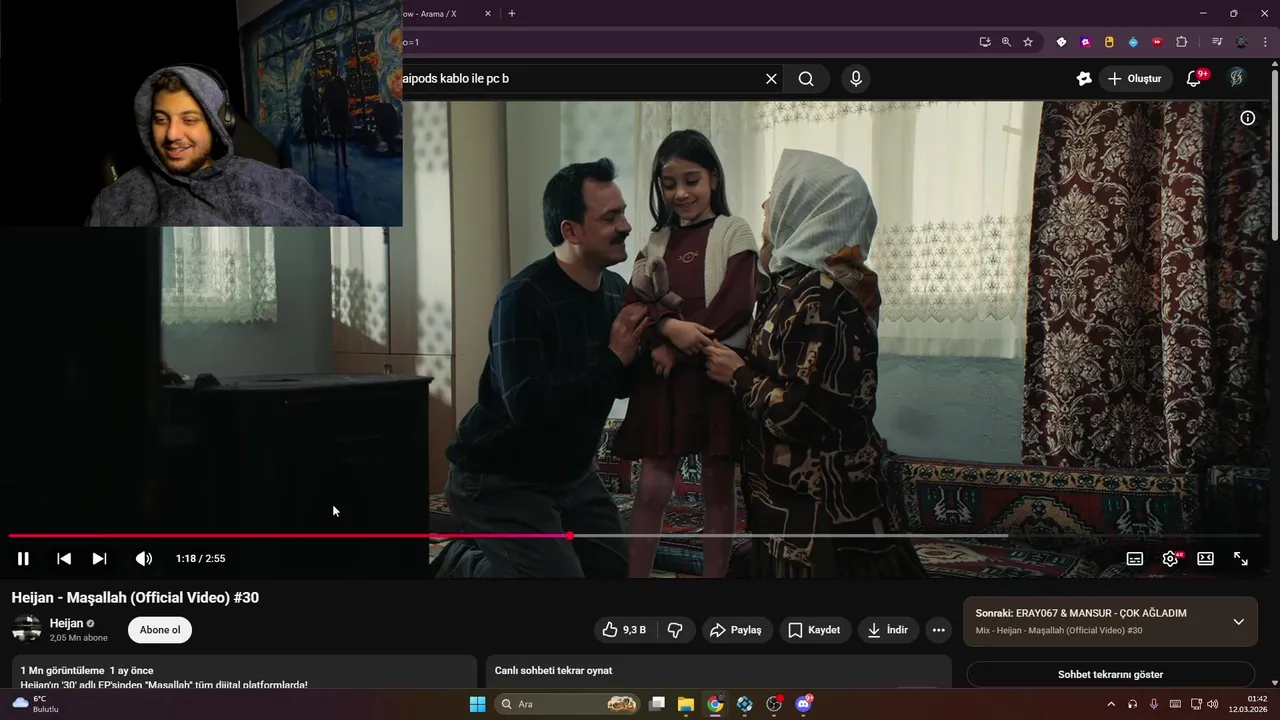Image resolution: width=1280 pixels, height=720 pixels.
Task: Mute the video volume
Action: pyautogui.click(x=144, y=559)
